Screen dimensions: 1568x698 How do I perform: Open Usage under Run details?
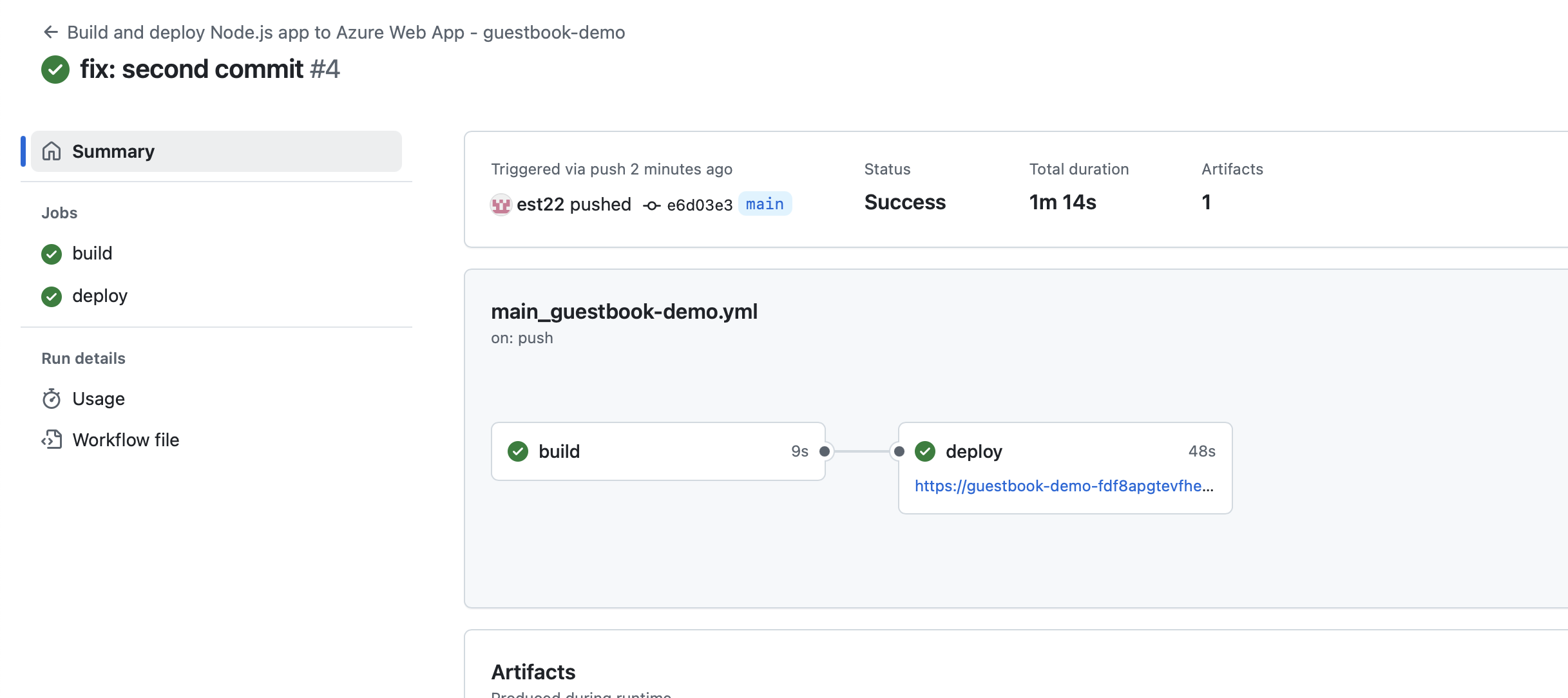(x=99, y=399)
